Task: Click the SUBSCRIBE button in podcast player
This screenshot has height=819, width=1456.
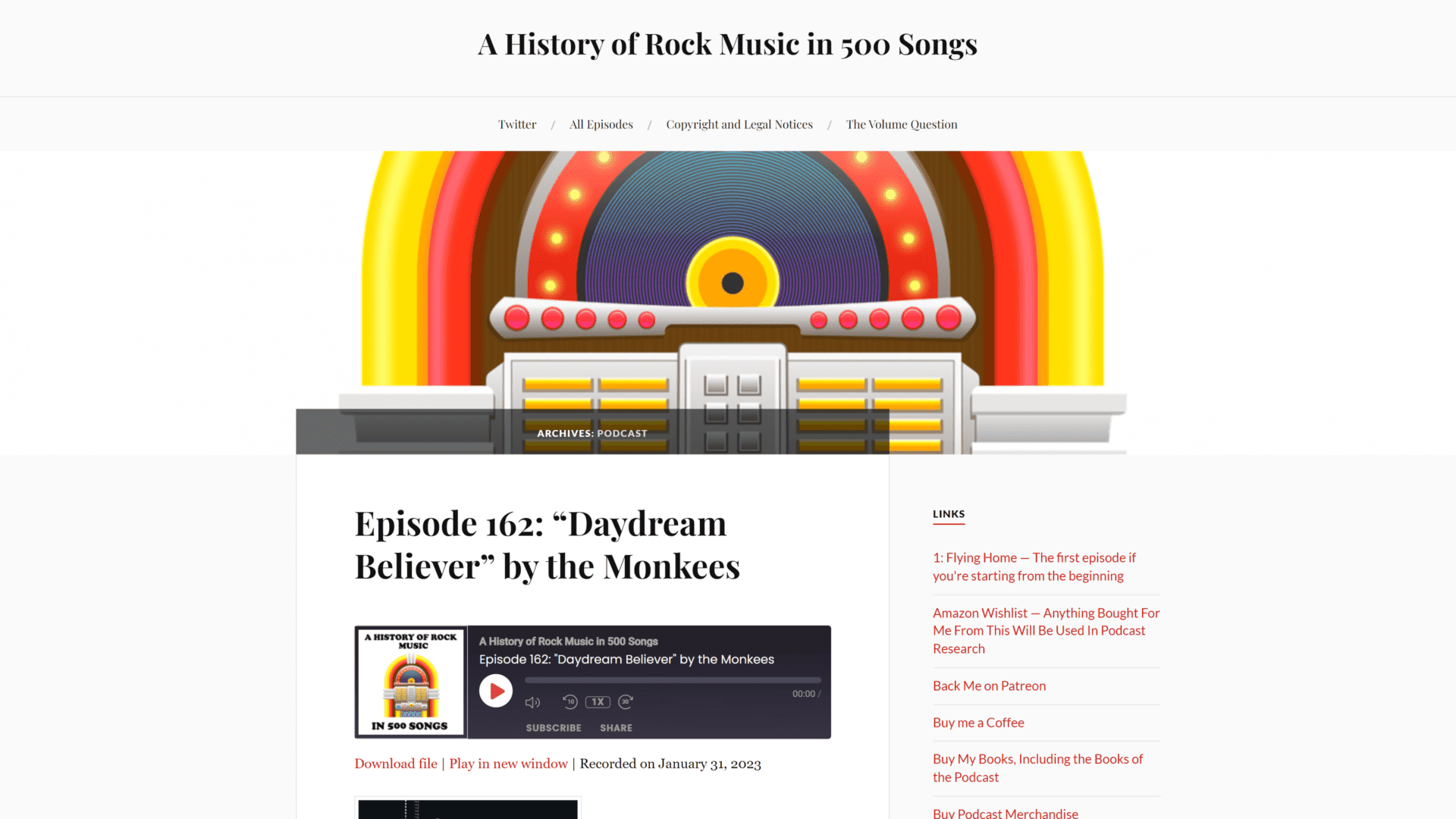Action: click(x=553, y=728)
